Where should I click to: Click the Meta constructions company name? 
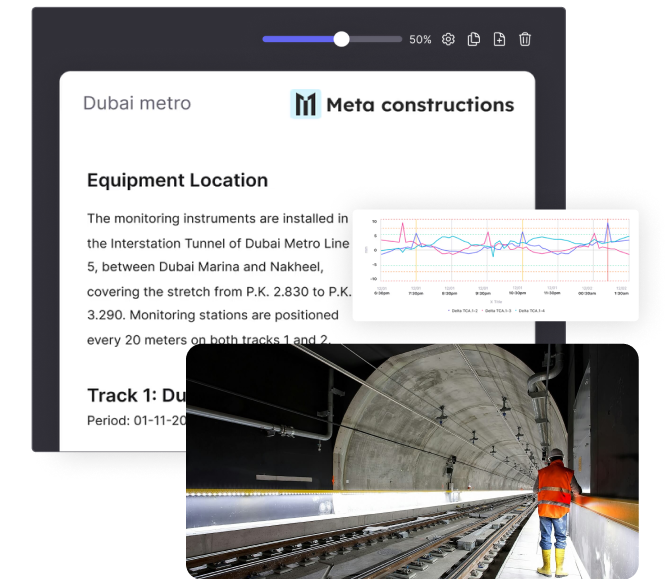tap(420, 104)
